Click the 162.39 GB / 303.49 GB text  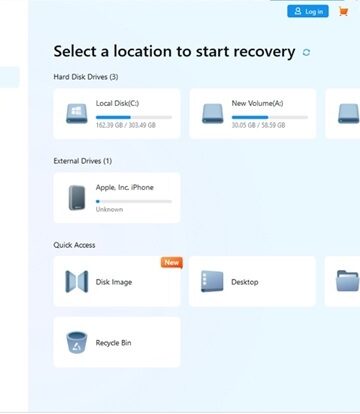tap(126, 125)
